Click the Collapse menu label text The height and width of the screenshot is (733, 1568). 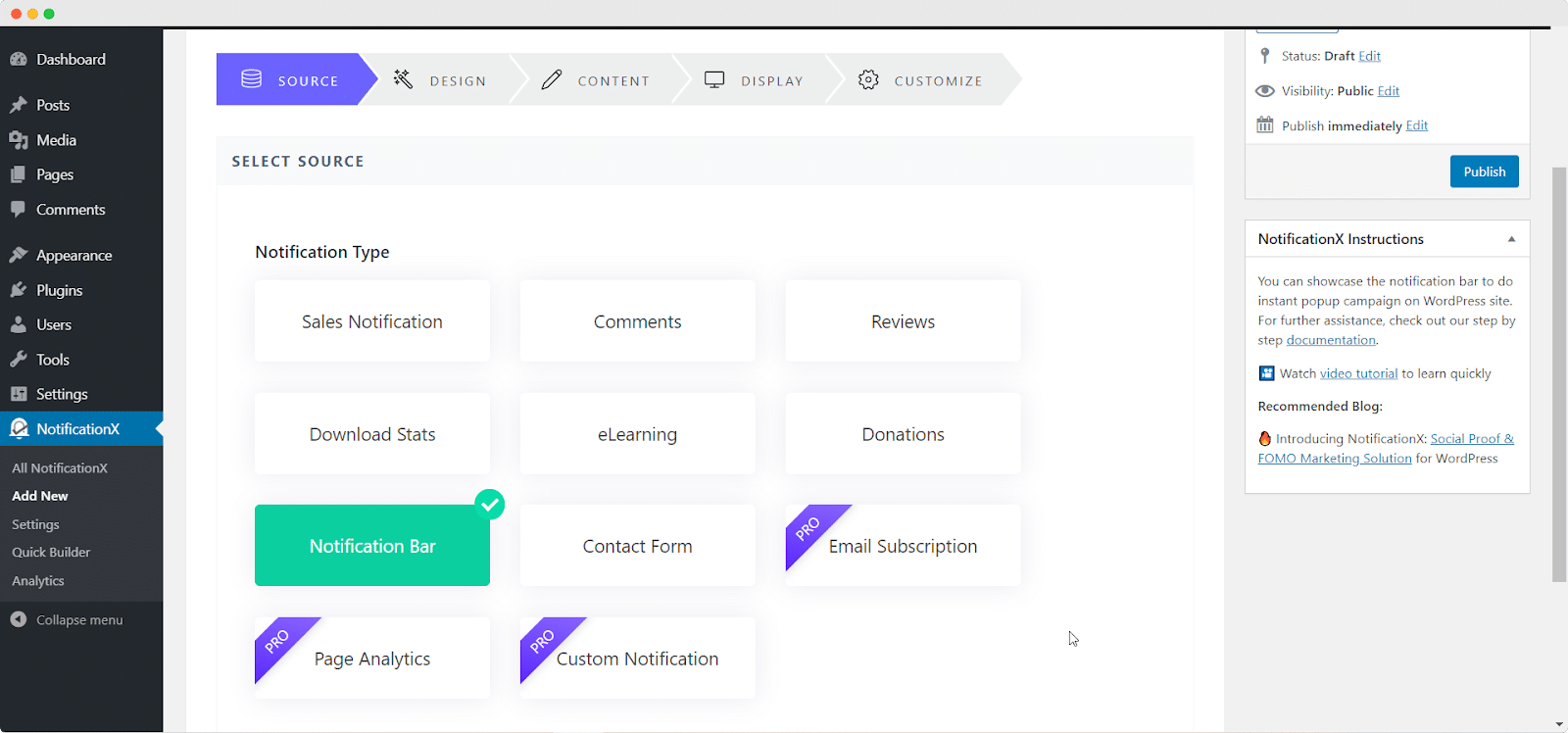[x=79, y=619]
